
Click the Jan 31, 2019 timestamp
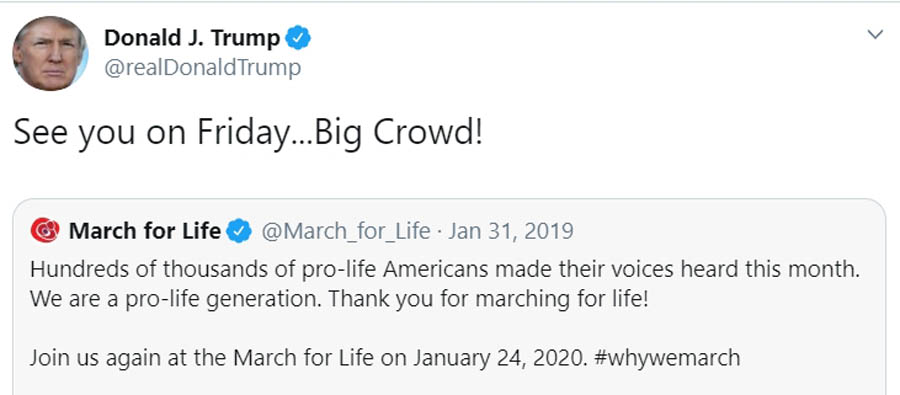(x=511, y=231)
